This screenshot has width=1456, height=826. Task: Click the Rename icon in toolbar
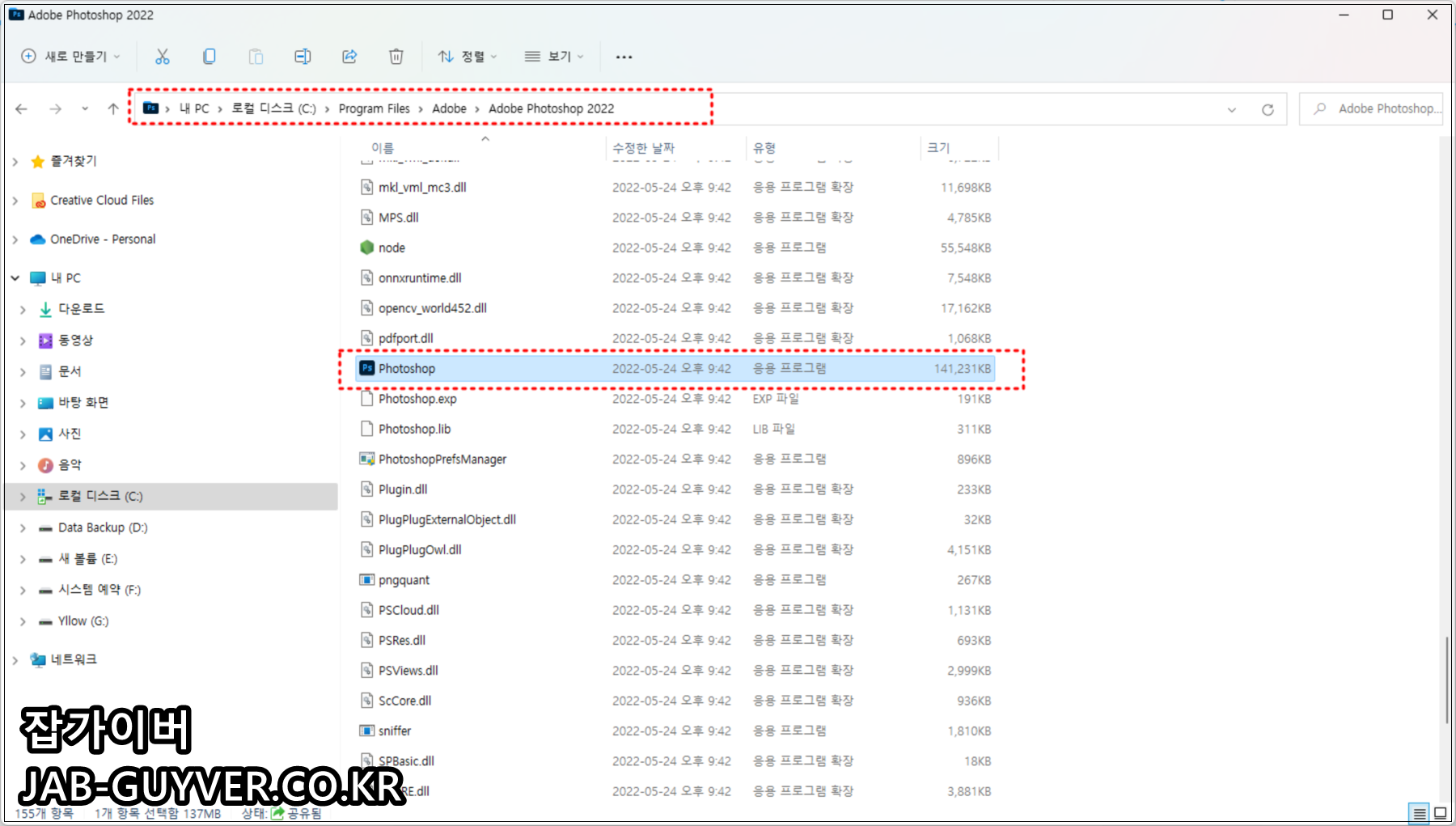coord(303,57)
